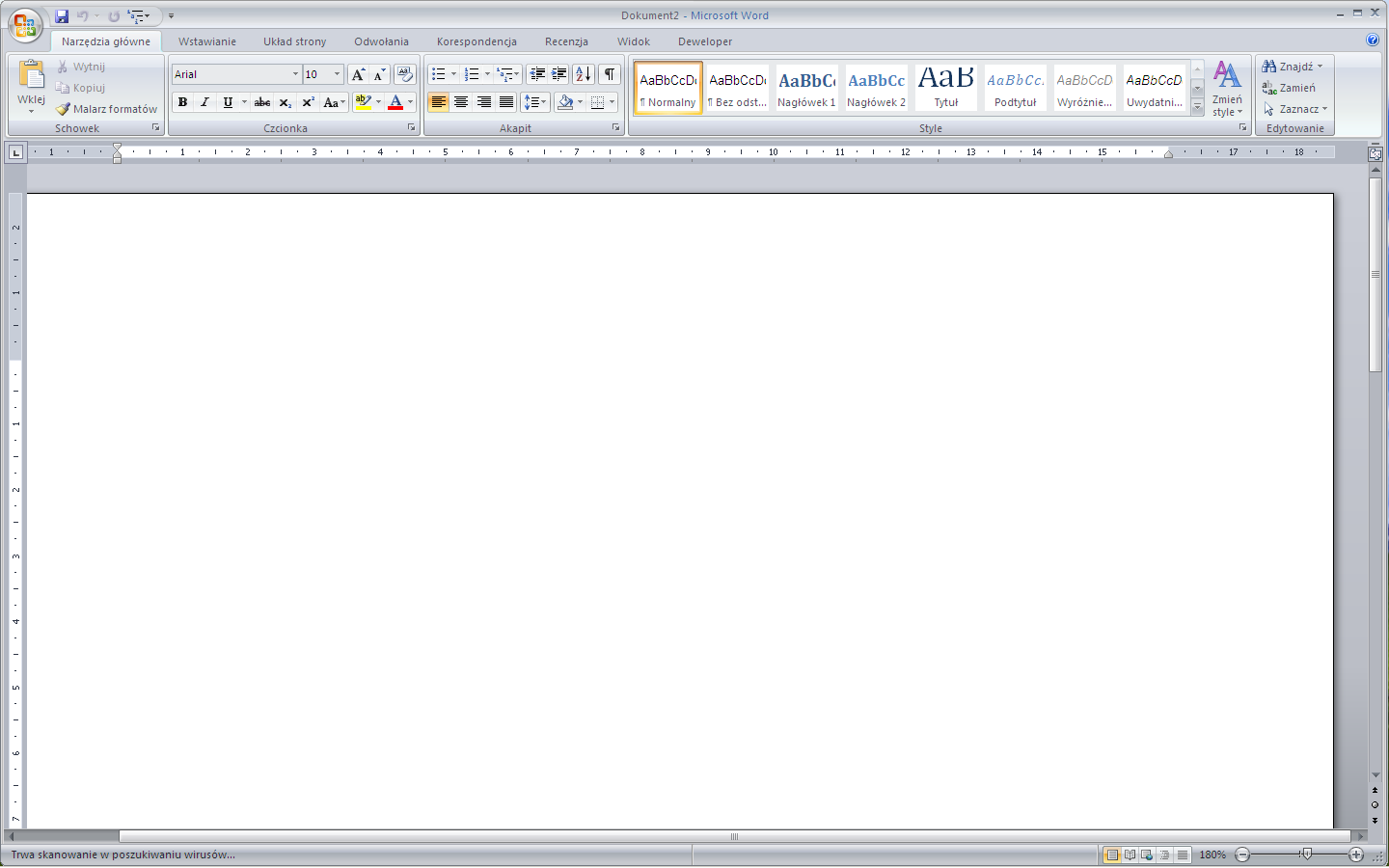Clear formatting with eraser icon
The image size is (1389, 868).
pyautogui.click(x=405, y=74)
